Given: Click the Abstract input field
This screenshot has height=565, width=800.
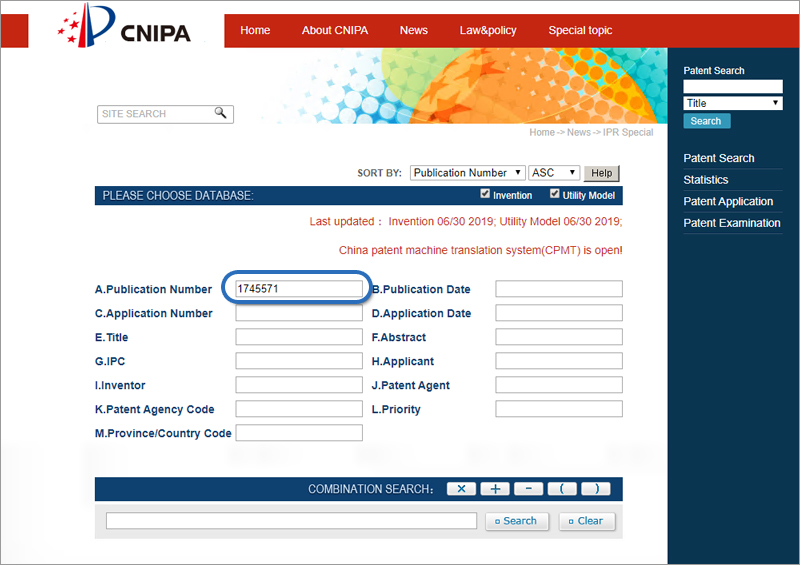Looking at the screenshot, I should coord(559,337).
